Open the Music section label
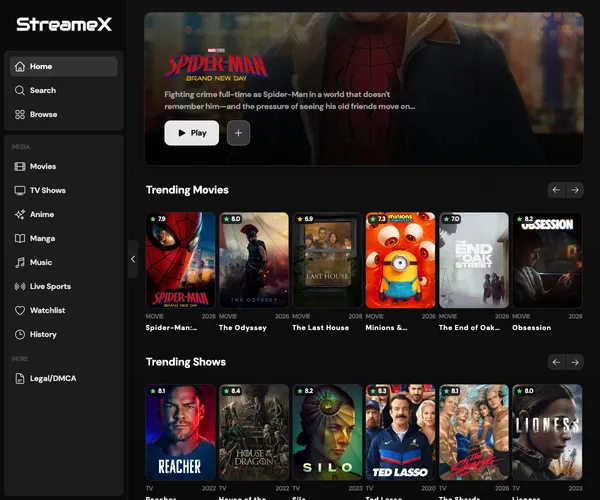Screen dimensions: 600x500 (41, 262)
